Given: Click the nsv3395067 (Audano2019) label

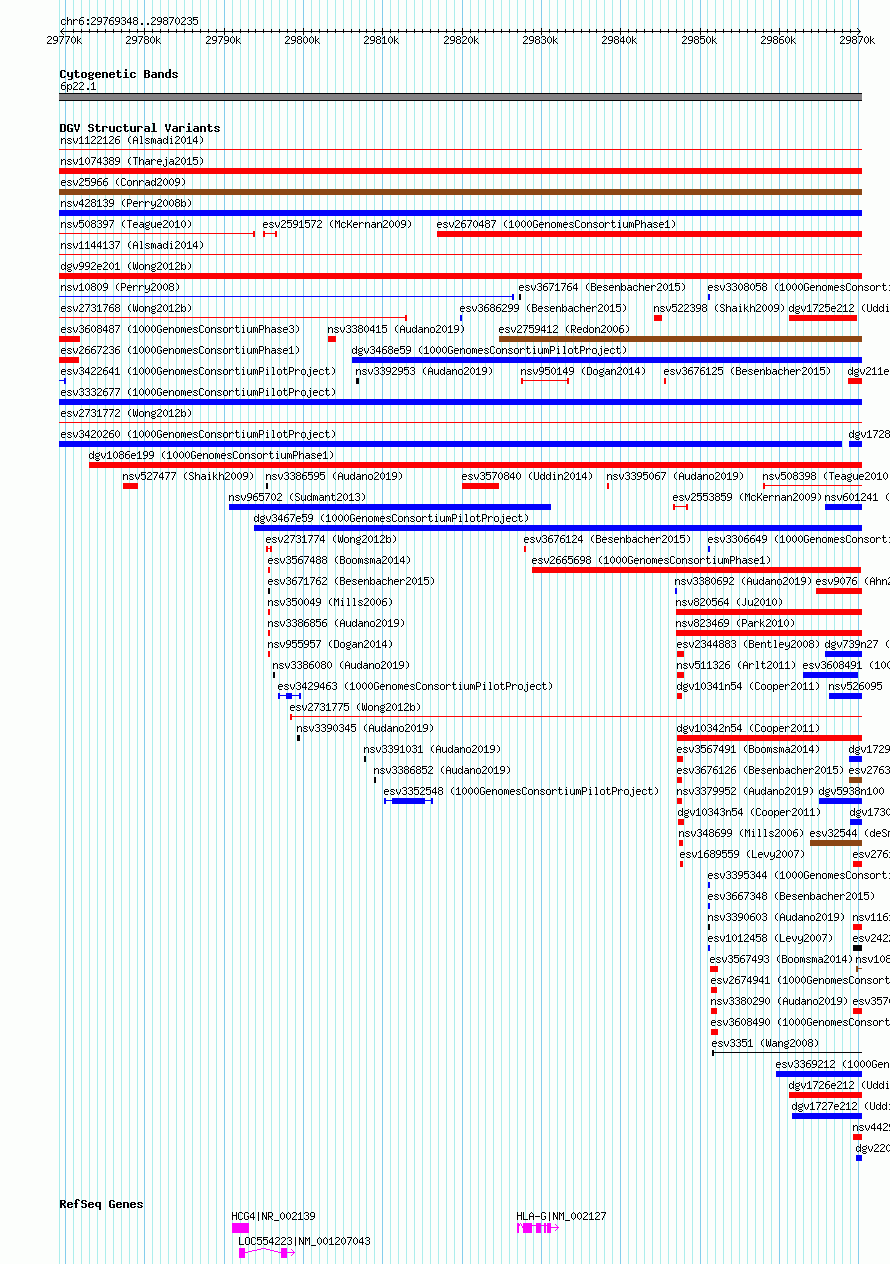Looking at the screenshot, I should pyautogui.click(x=675, y=476).
